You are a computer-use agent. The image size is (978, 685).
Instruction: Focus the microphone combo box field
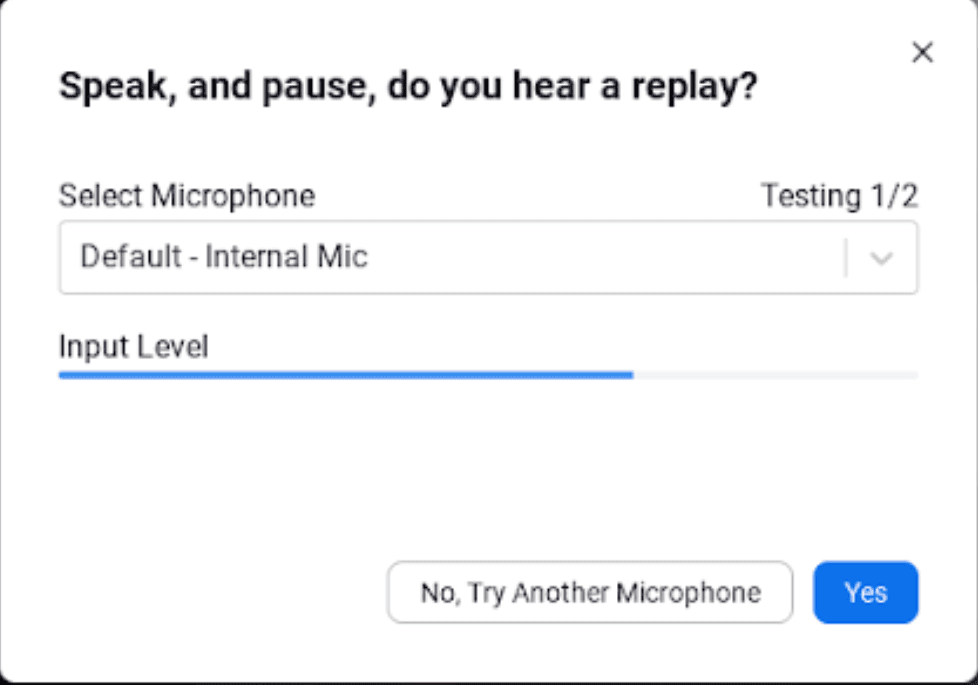tap(488, 257)
